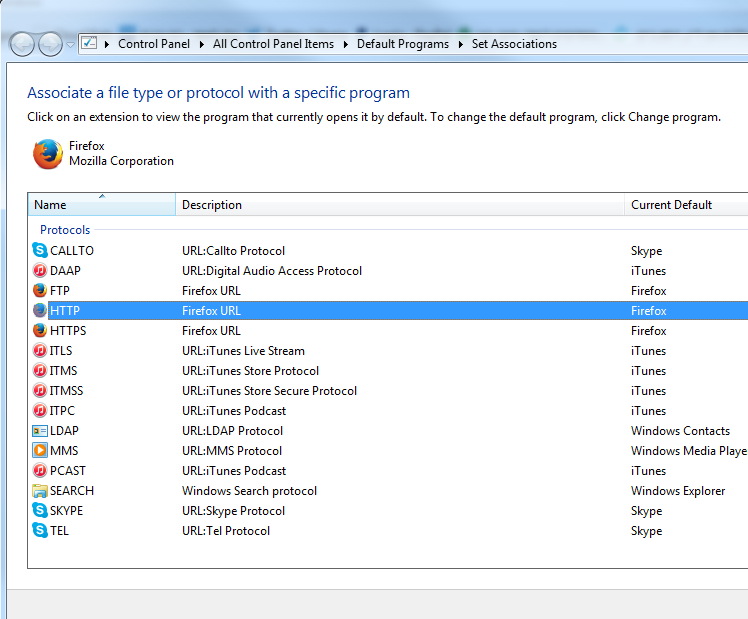Click the iTunes icon beside ITMS

point(40,371)
